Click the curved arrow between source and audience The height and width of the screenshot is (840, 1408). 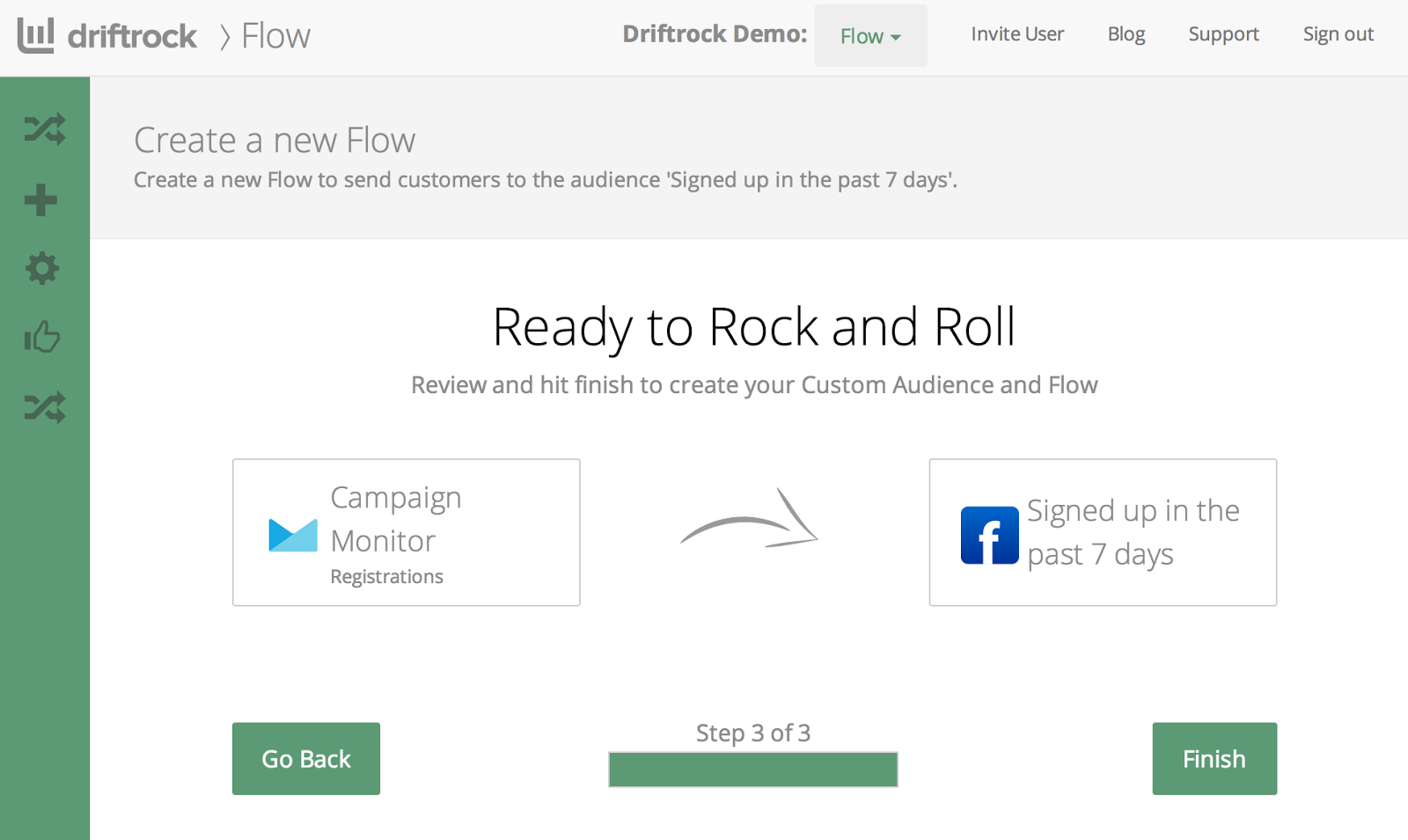click(x=750, y=521)
